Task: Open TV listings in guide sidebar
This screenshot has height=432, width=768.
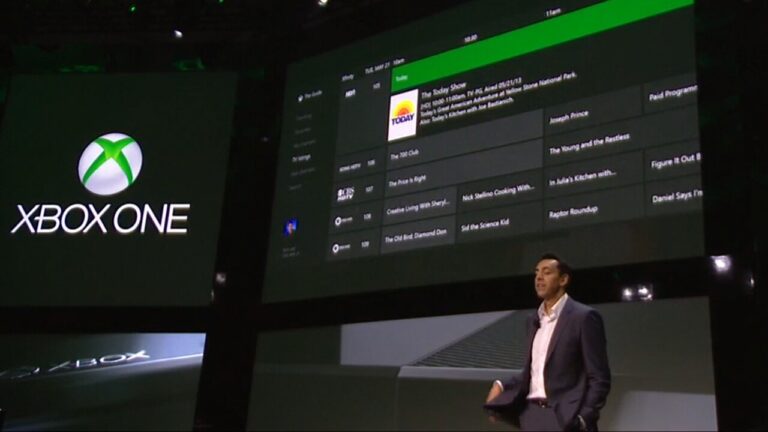Action: pyautogui.click(x=301, y=158)
